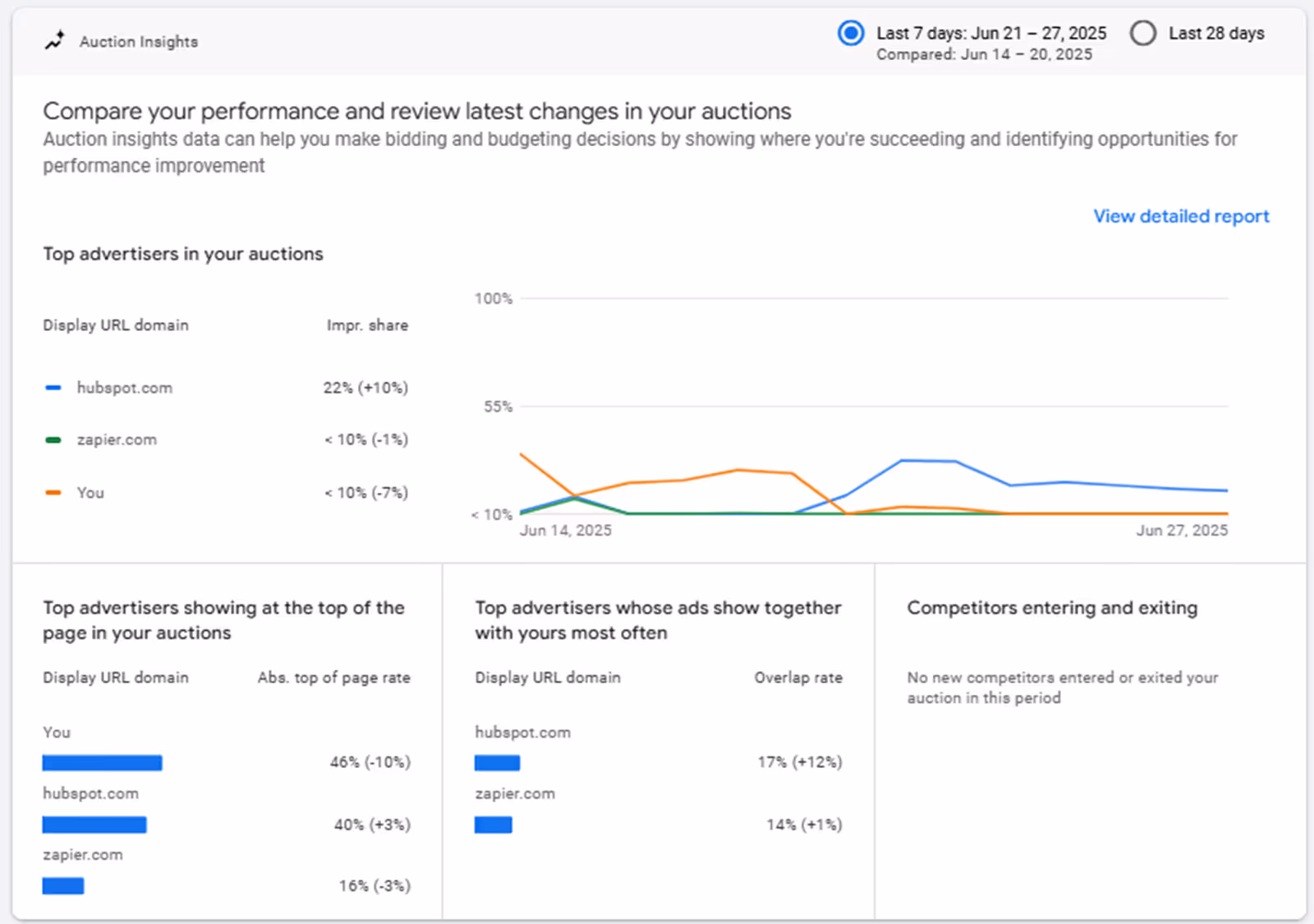The height and width of the screenshot is (924, 1314).
Task: Click the "Impr. share" column header
Action: tap(367, 325)
